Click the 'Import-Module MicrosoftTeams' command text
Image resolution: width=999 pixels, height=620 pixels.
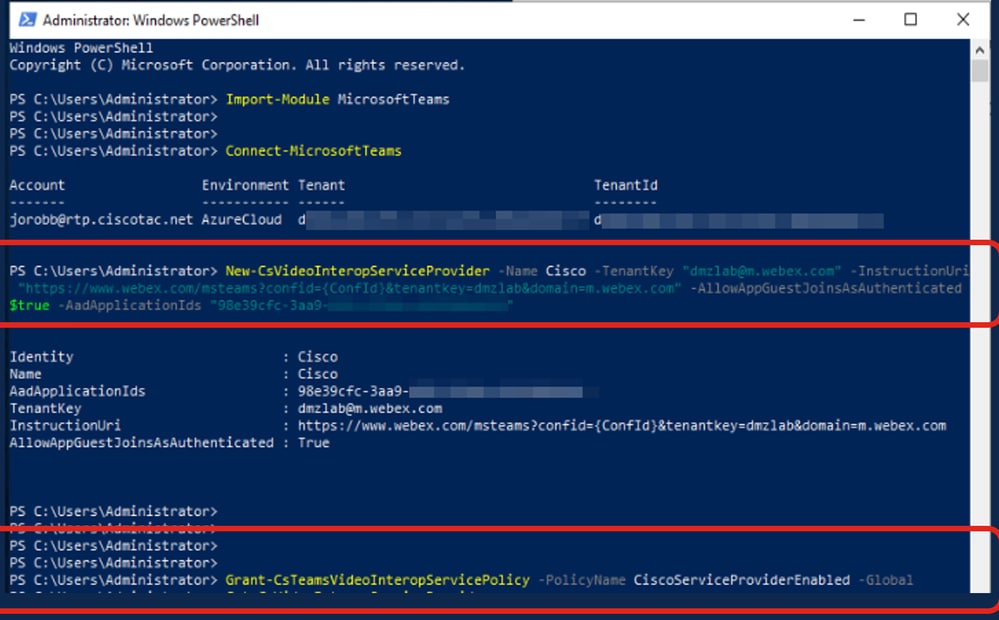[x=338, y=99]
